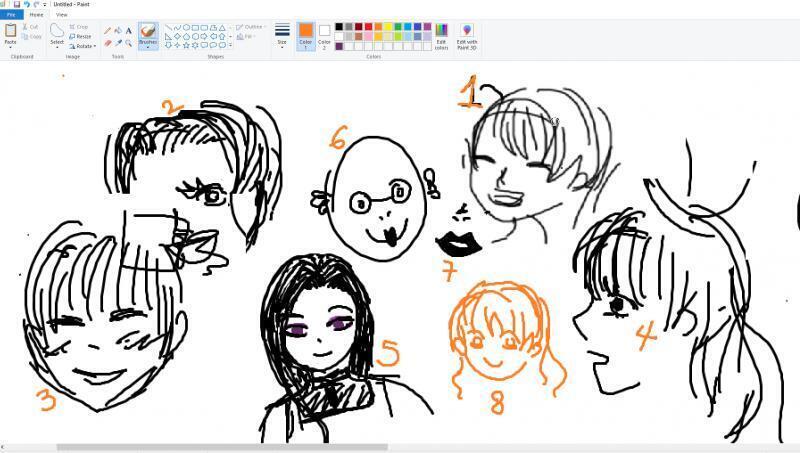
Task: Activate the Color 1 selector
Action: coord(306,37)
